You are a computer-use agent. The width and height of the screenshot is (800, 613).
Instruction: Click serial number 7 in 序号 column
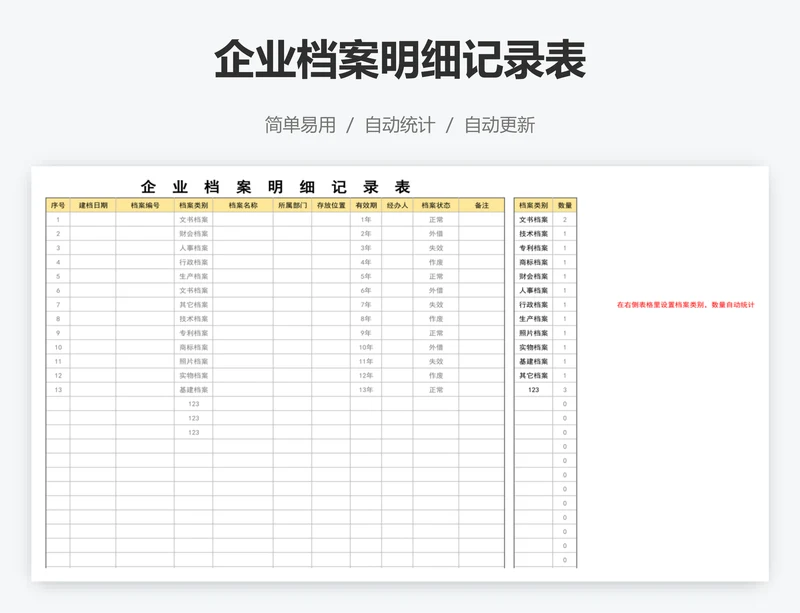point(58,305)
